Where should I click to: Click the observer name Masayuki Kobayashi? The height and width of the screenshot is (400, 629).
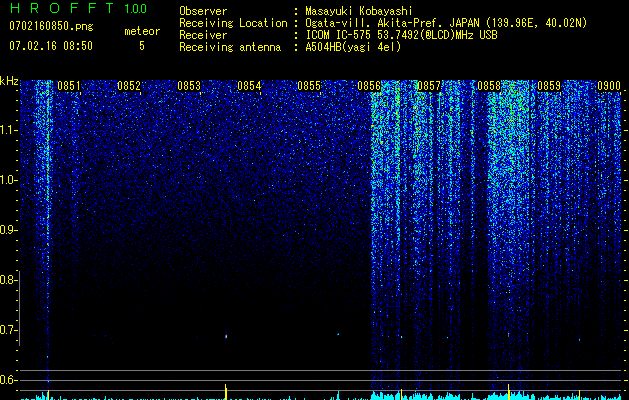(x=359, y=11)
